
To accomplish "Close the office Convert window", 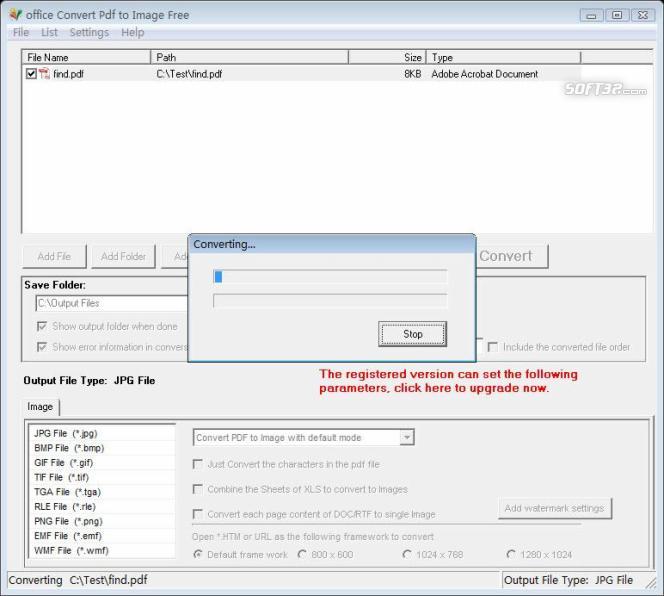I will click(643, 15).
